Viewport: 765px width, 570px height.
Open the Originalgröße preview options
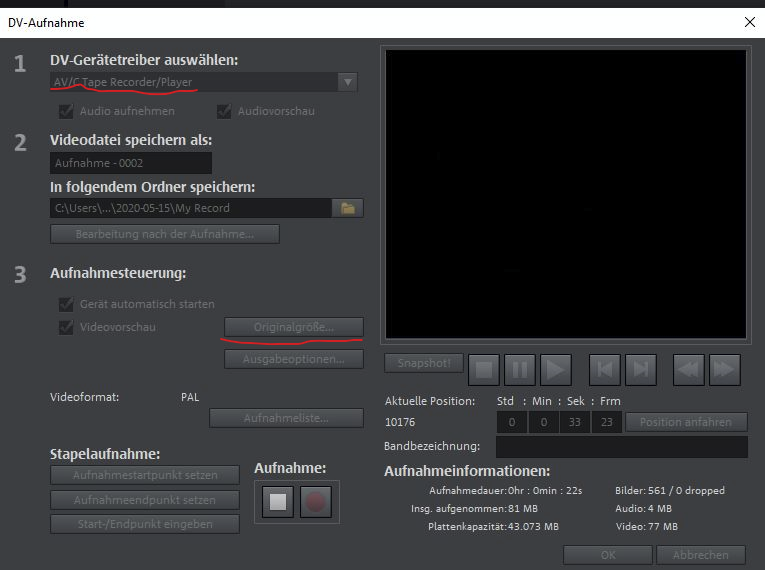tap(294, 327)
